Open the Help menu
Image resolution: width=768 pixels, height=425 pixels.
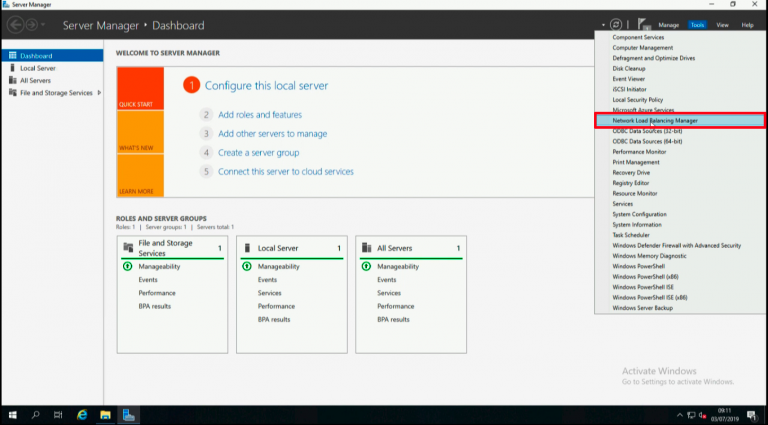coord(747,25)
